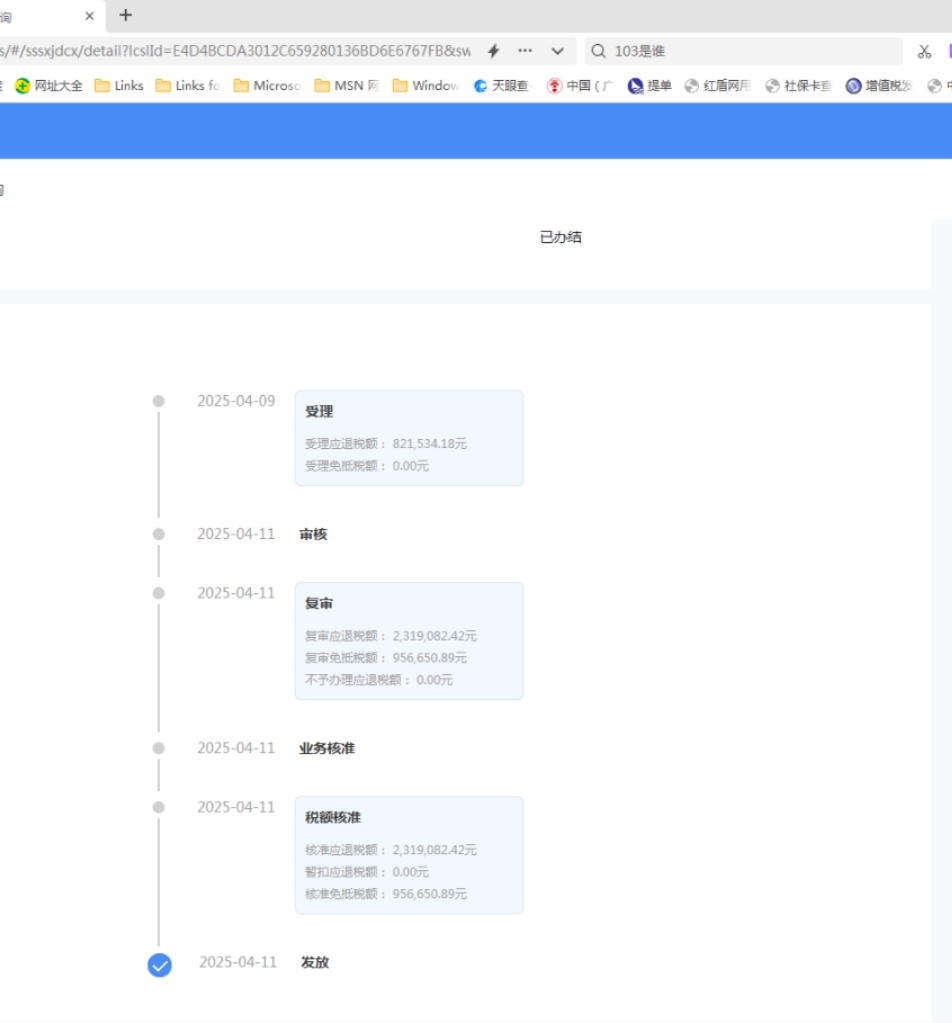
Task: Click the 已办结 status label
Action: coord(560,237)
